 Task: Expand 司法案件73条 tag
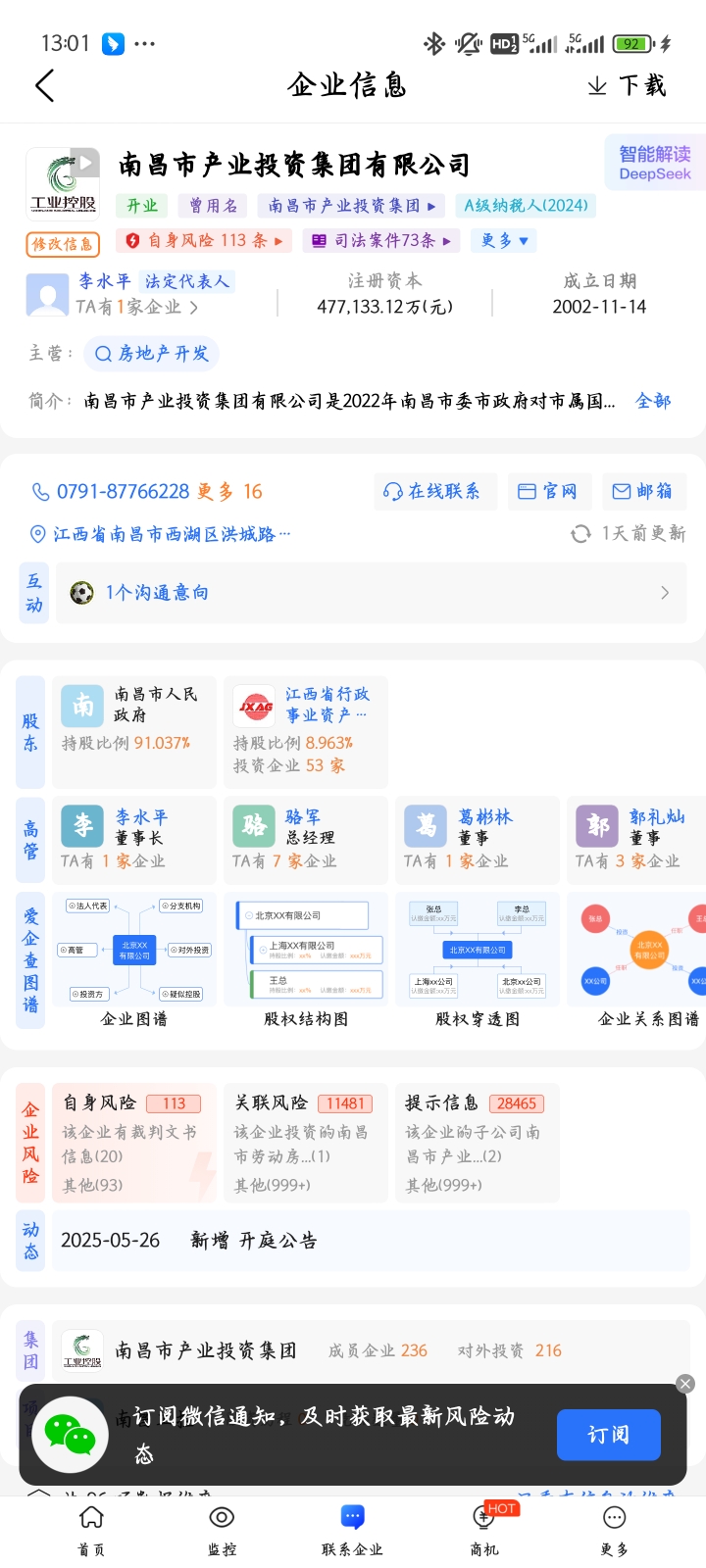pyautogui.click(x=381, y=240)
